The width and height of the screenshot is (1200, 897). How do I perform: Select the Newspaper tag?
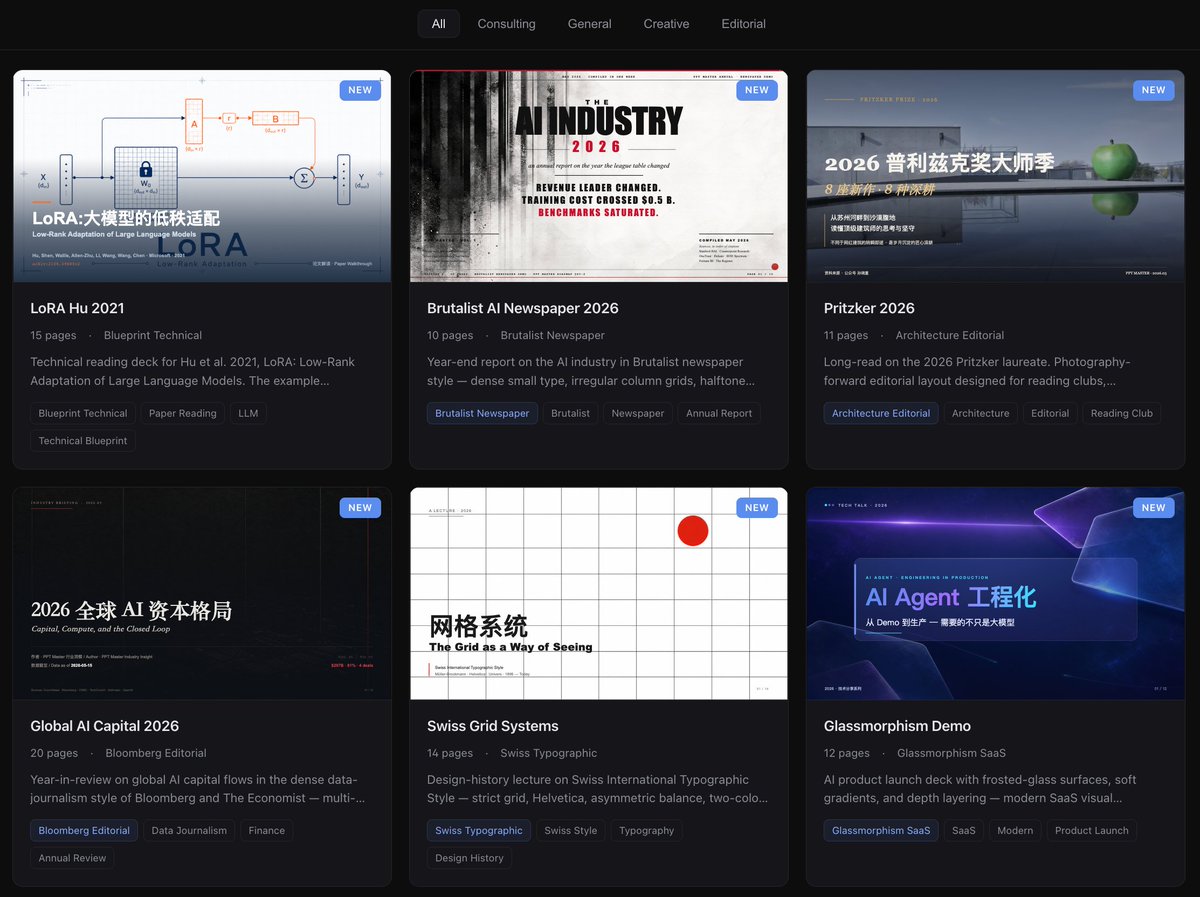638,413
